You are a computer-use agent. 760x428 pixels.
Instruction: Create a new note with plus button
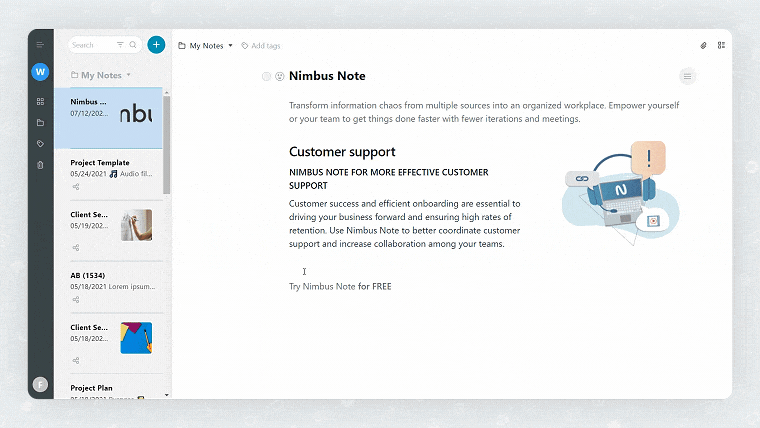point(156,45)
